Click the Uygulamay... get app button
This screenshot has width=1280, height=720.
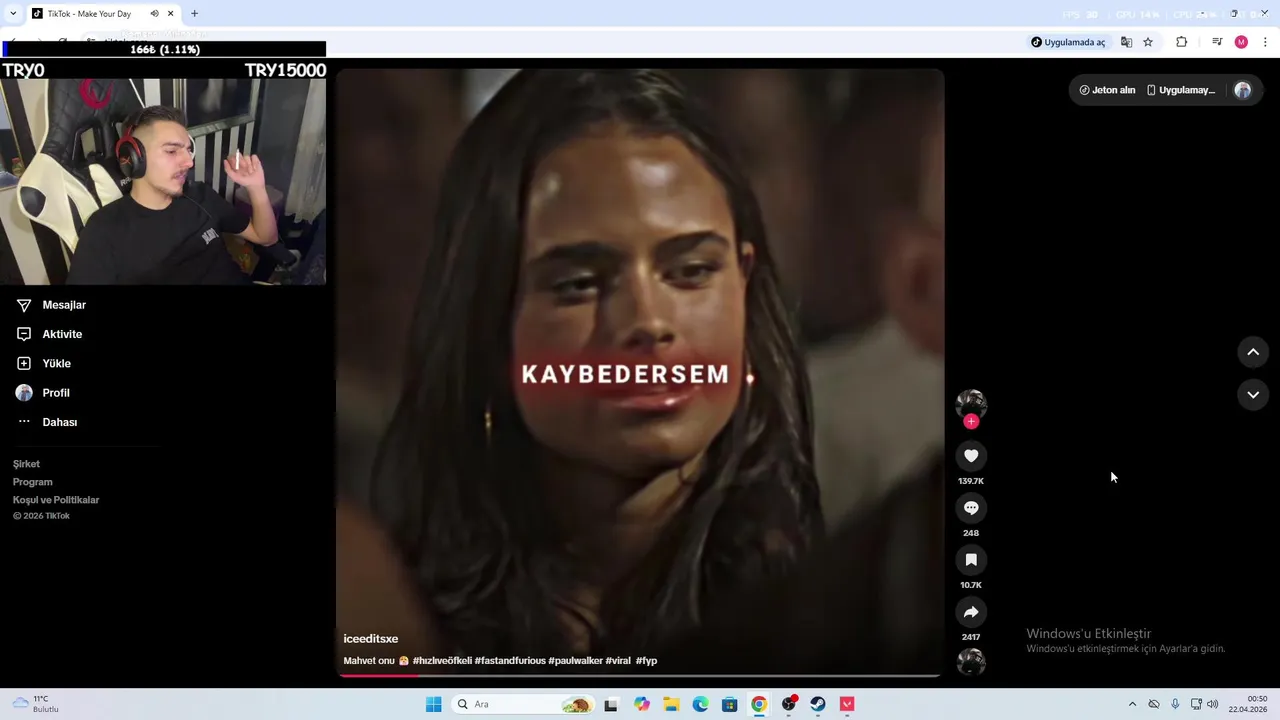click(x=1180, y=90)
